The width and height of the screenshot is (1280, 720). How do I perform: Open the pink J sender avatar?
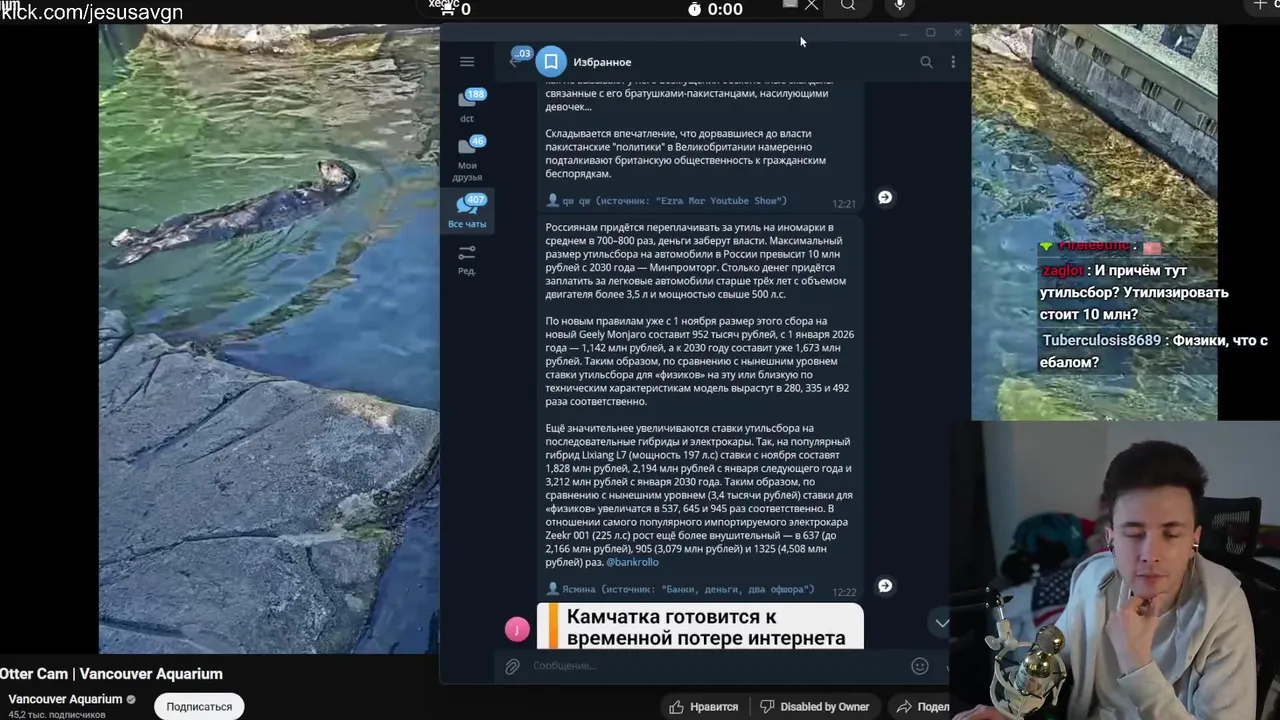517,629
